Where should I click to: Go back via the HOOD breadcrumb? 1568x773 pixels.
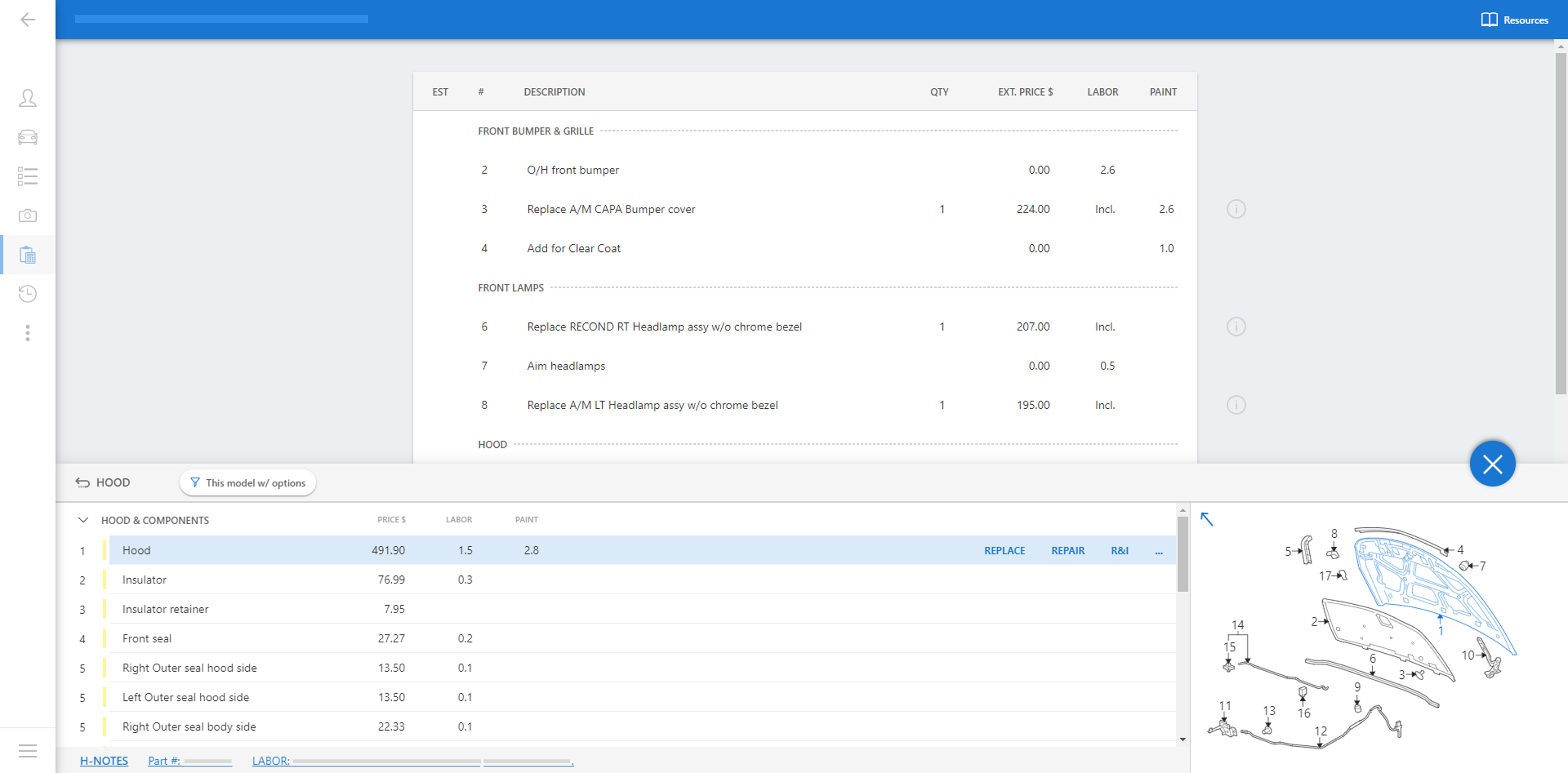(103, 483)
